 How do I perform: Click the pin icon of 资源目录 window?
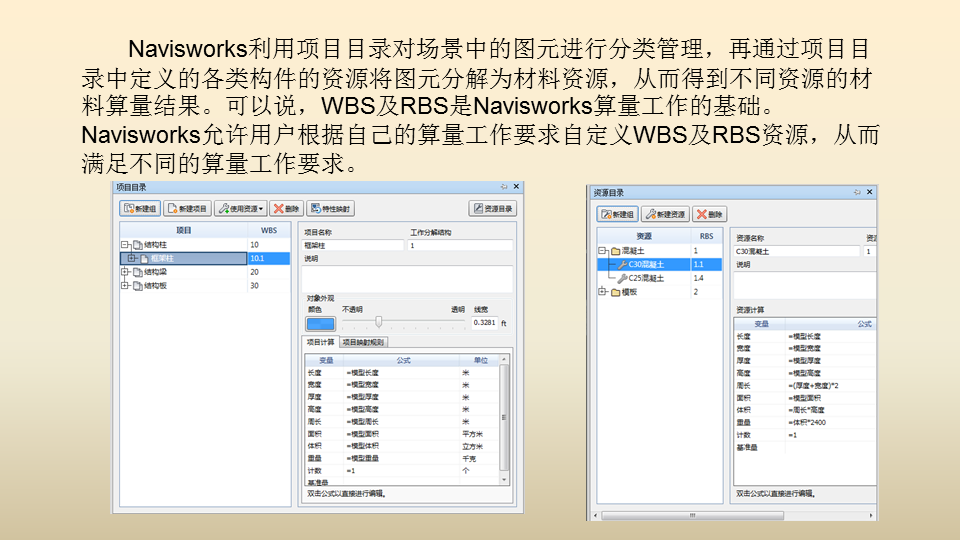857,192
